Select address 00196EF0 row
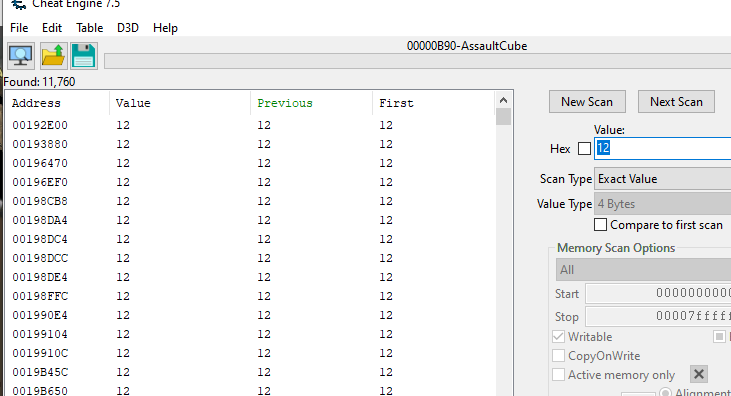 coord(250,182)
